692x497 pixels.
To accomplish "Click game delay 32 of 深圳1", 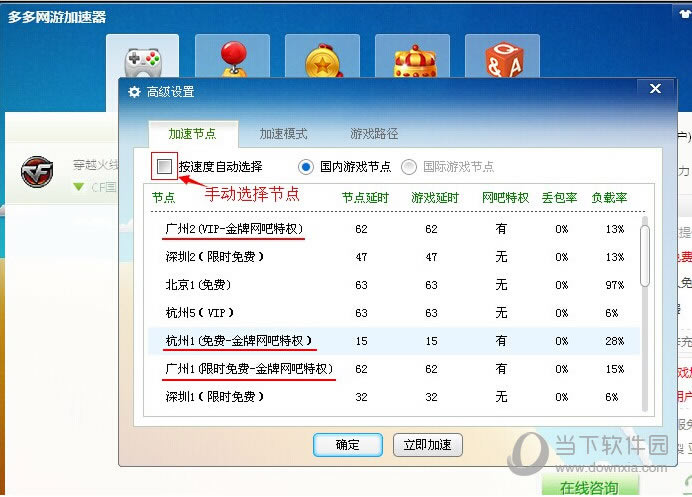I will [x=431, y=397].
